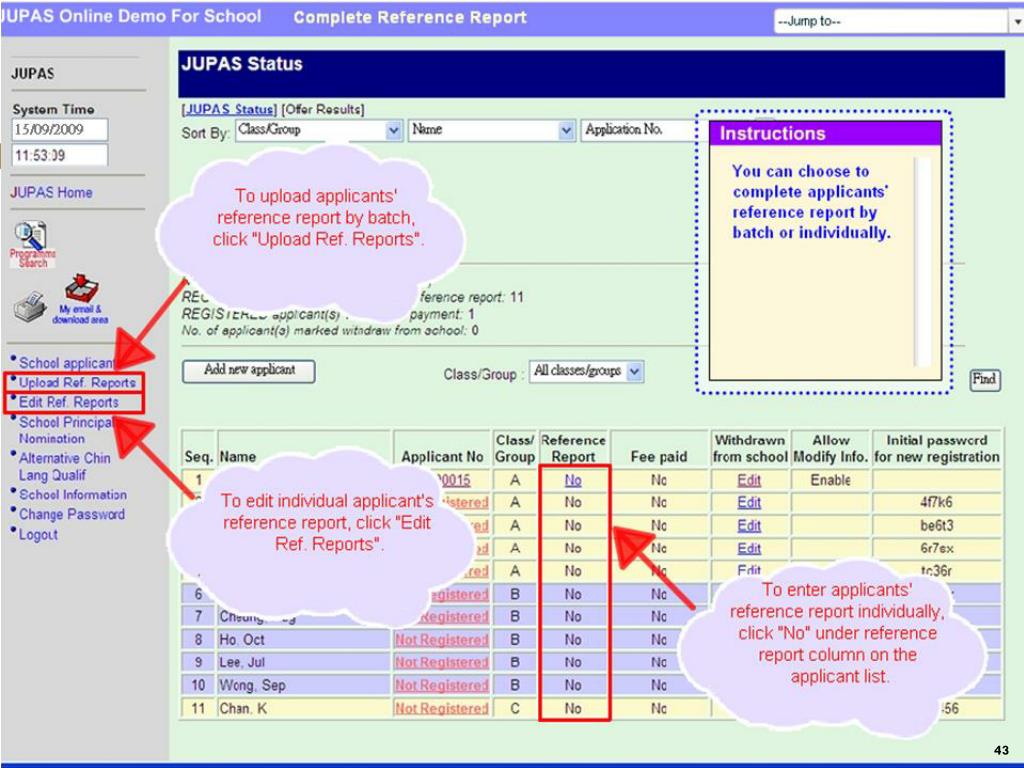Image resolution: width=1024 pixels, height=768 pixels.
Task: Click the initial password be6t3
Action: coord(936,526)
